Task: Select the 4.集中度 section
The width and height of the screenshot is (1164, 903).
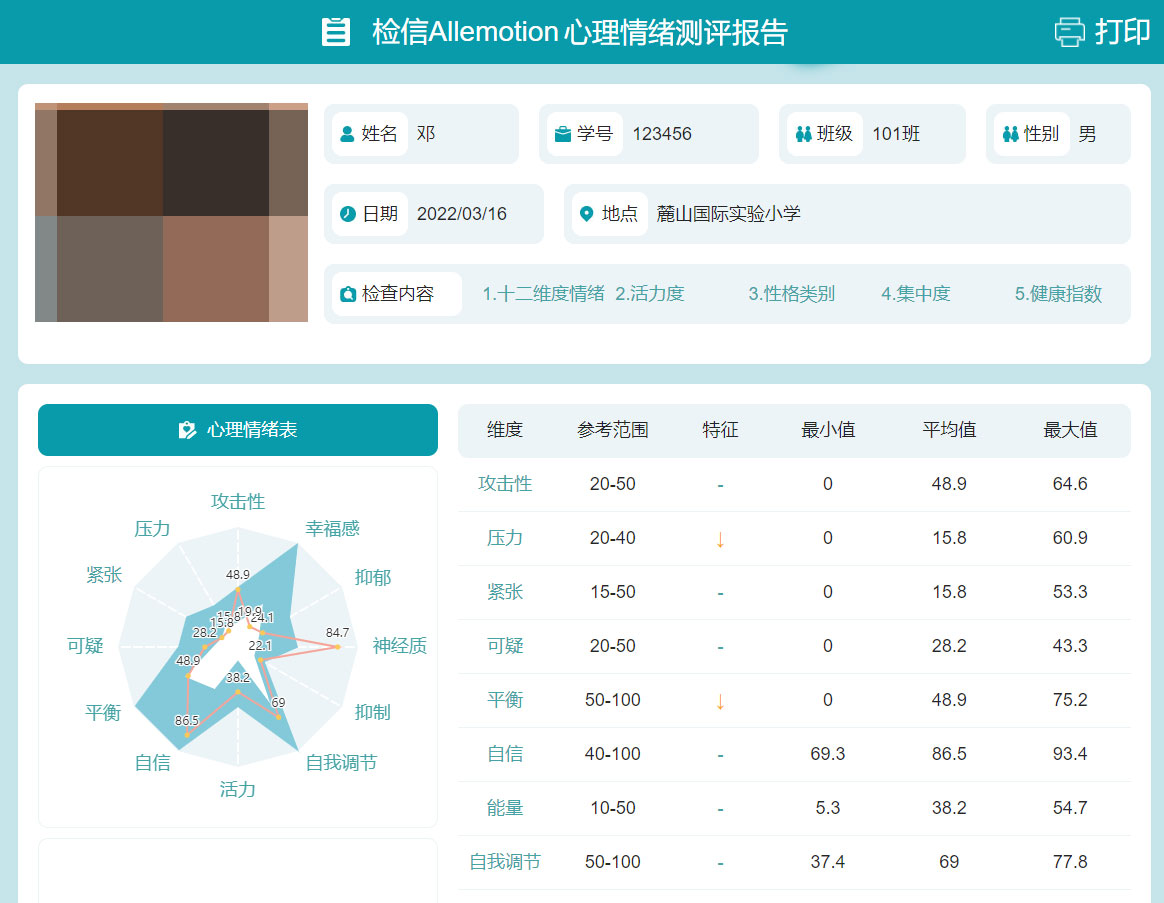Action: (915, 294)
